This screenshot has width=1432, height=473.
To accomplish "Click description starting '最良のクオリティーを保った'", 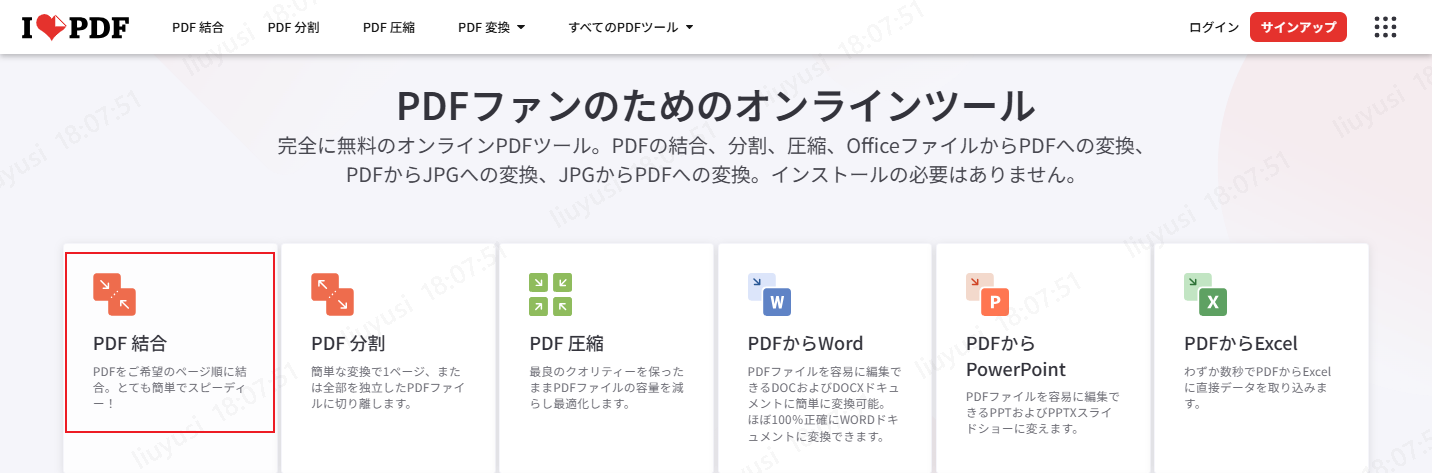I will (x=607, y=388).
